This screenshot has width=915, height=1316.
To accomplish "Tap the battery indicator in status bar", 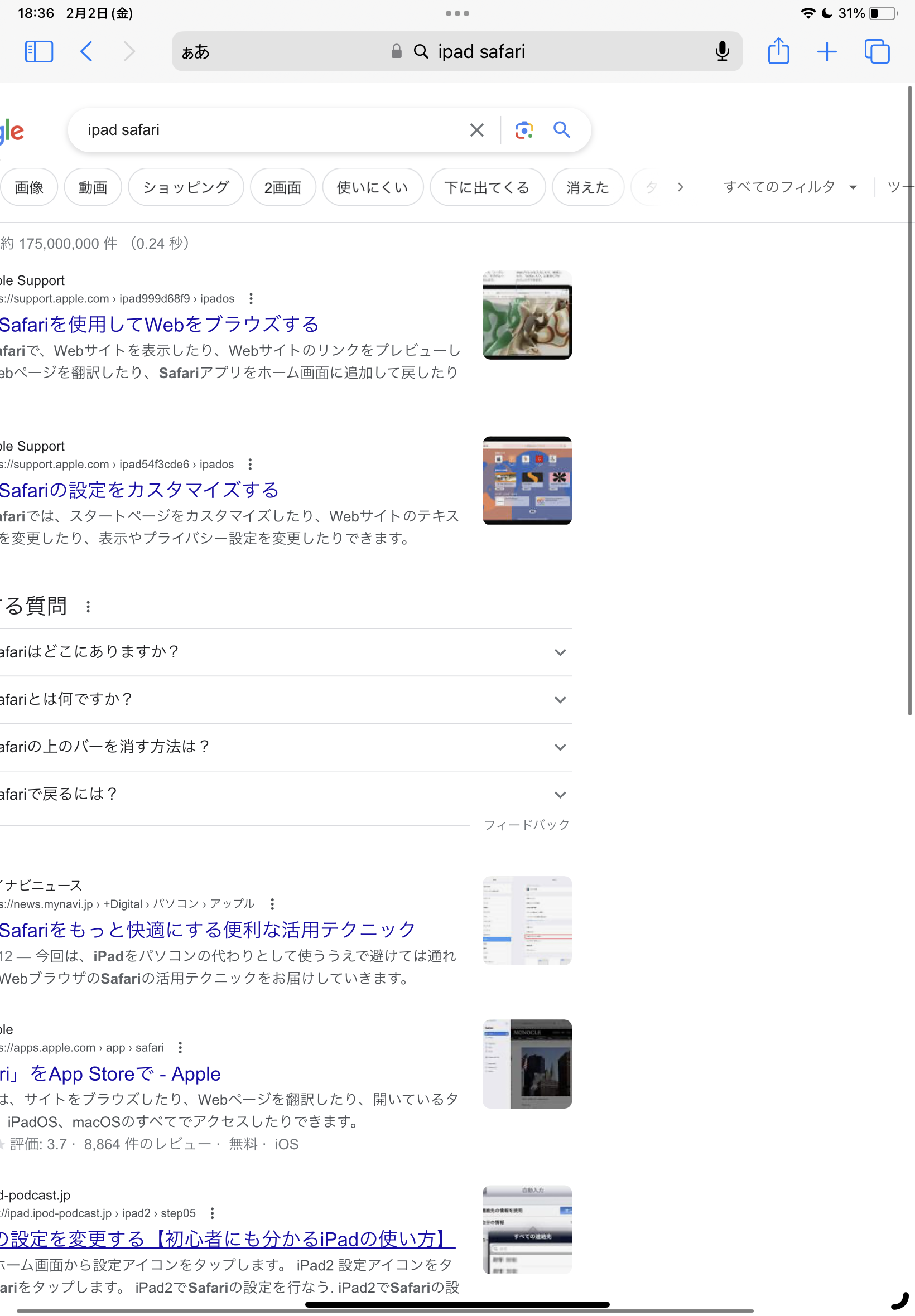I will coord(883,13).
